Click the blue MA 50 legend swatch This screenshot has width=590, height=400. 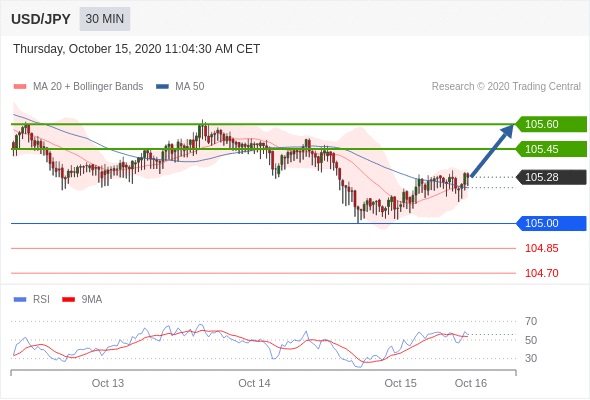[x=162, y=87]
